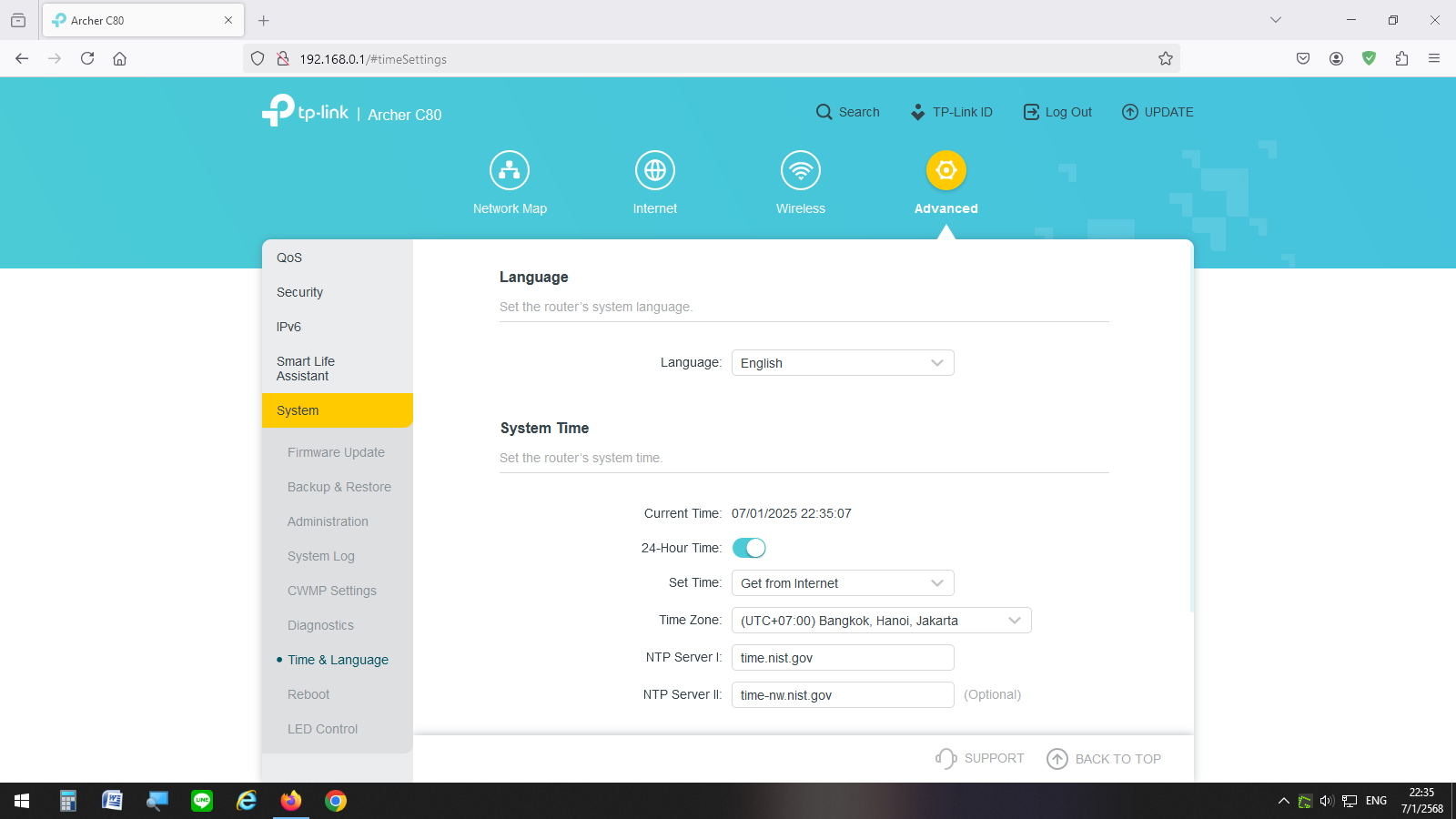The image size is (1456, 819).
Task: Select the Advanced gear icon
Action: 946,170
